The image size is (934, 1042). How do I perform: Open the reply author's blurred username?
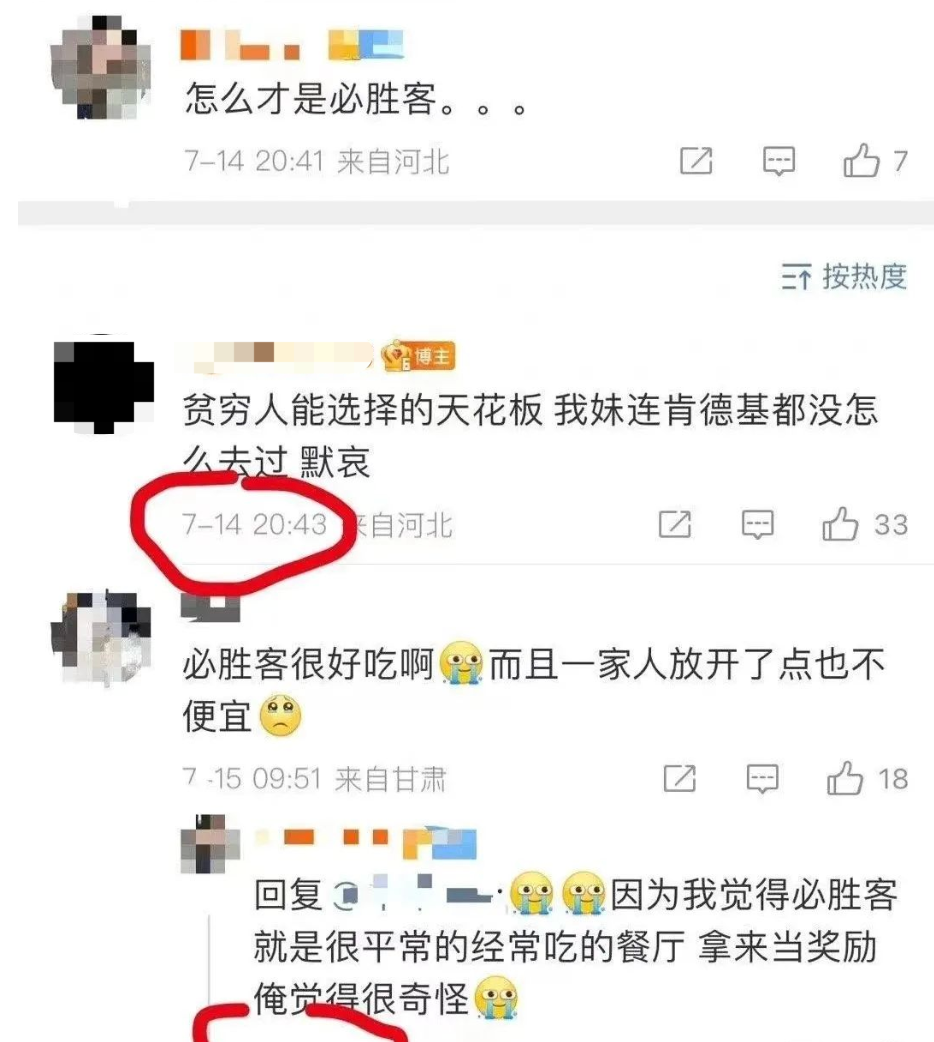click(366, 841)
